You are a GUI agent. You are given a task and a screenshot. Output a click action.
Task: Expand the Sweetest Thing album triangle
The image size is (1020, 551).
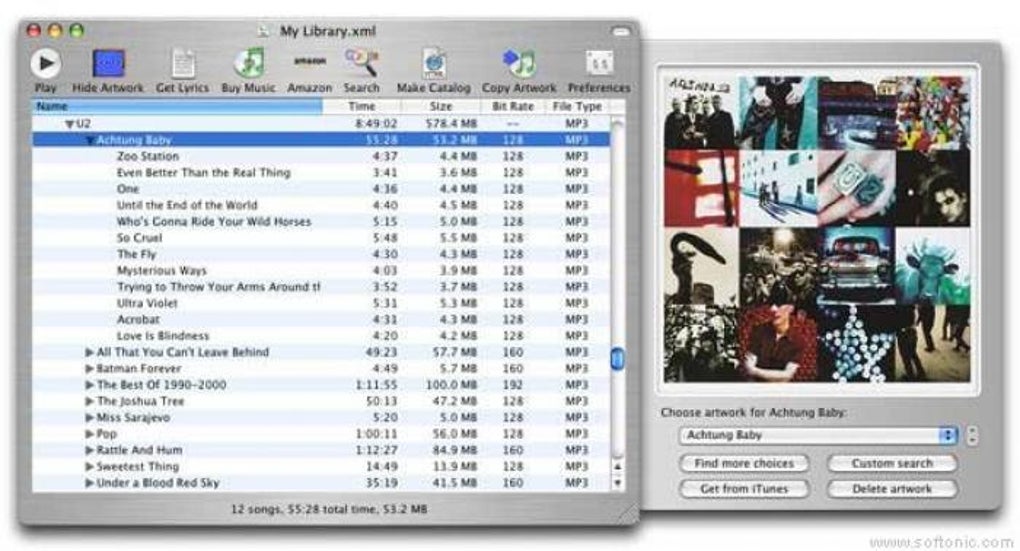90,466
